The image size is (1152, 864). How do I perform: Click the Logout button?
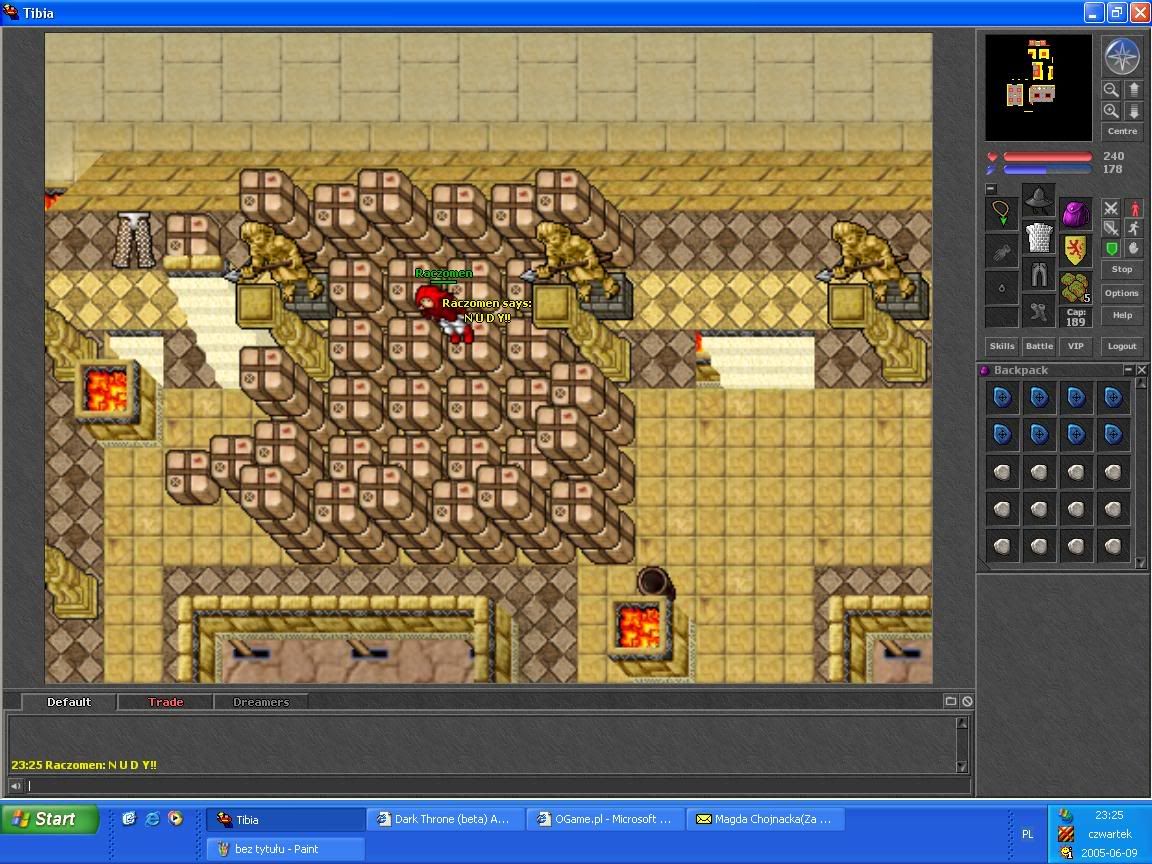[1122, 346]
